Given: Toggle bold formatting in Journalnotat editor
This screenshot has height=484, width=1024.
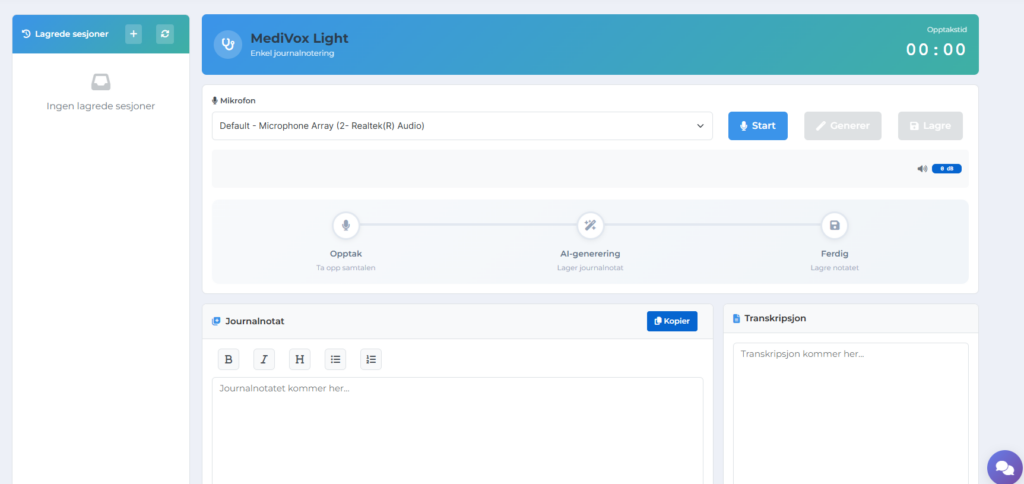Looking at the screenshot, I should (228, 359).
